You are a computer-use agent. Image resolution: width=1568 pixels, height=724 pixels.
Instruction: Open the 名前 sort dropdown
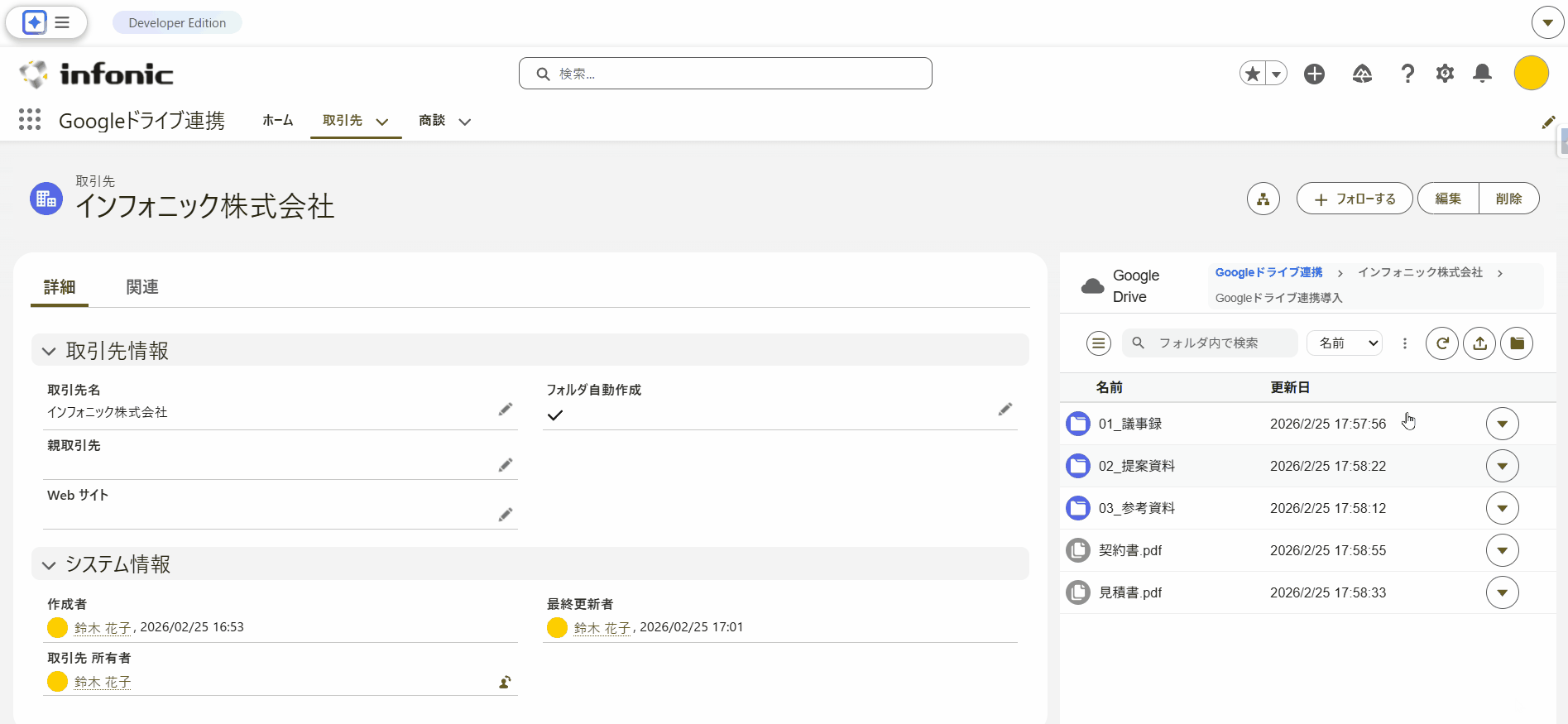(x=1345, y=343)
